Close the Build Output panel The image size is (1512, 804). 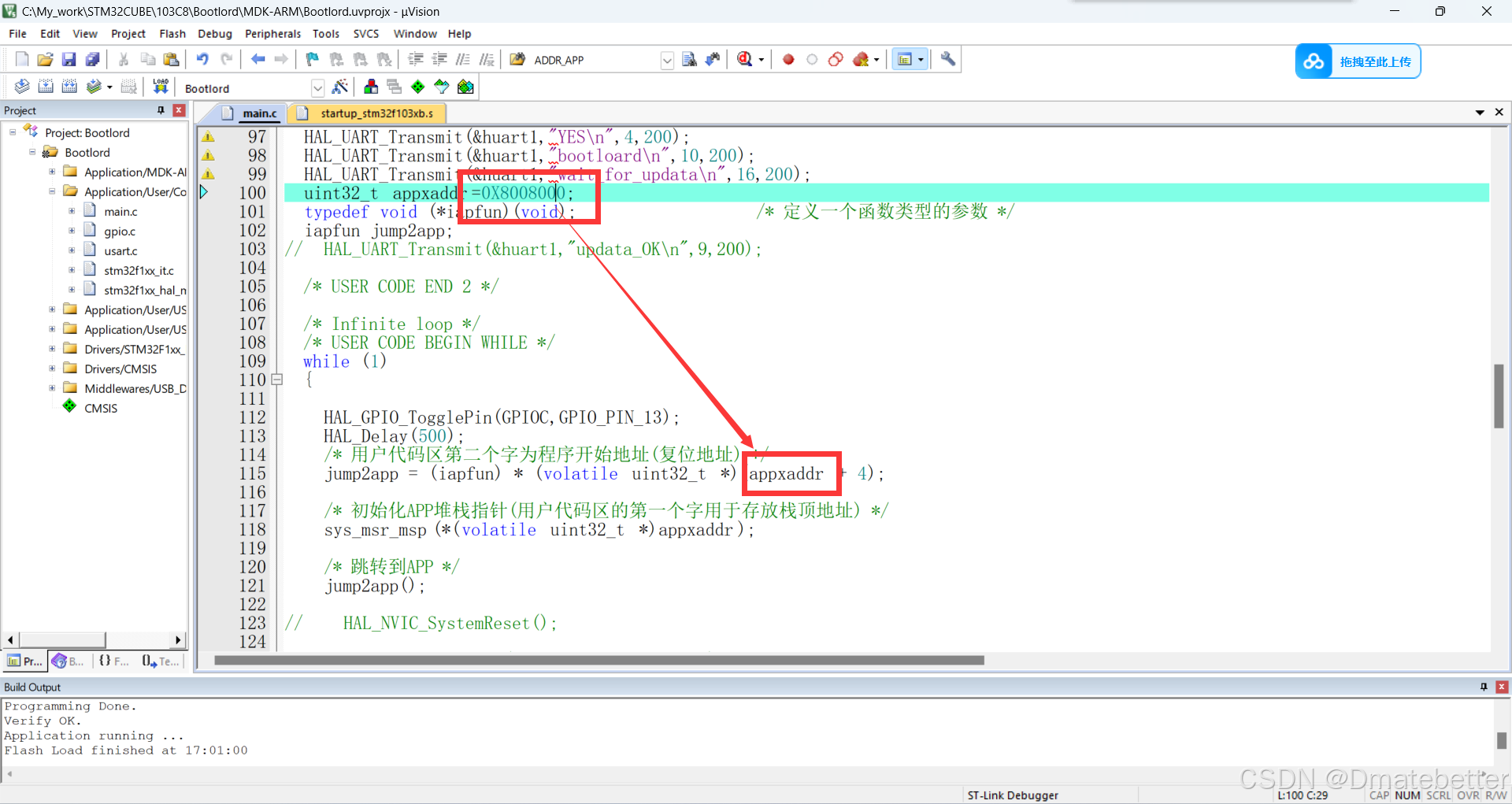click(1500, 687)
